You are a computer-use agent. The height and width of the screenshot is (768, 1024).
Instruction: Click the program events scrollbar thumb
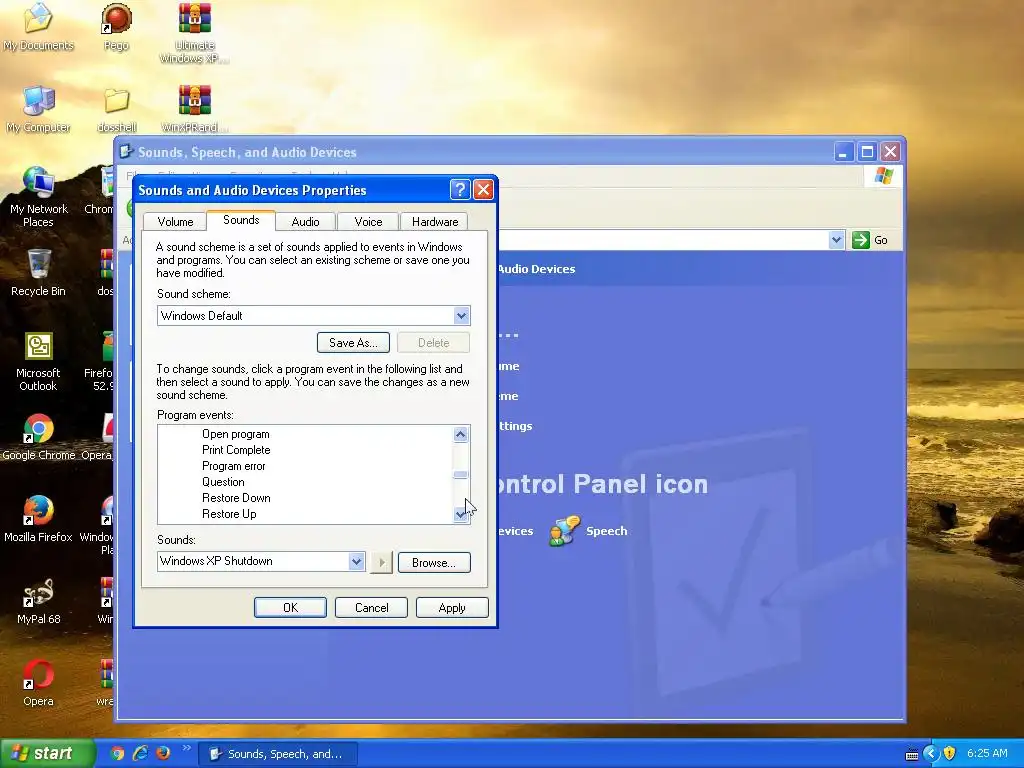click(460, 475)
